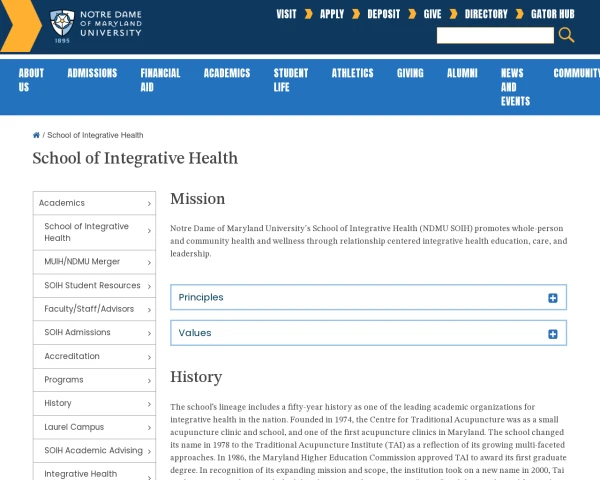This screenshot has height=480, width=600.
Task: Click the History section heading
Action: coord(196,377)
